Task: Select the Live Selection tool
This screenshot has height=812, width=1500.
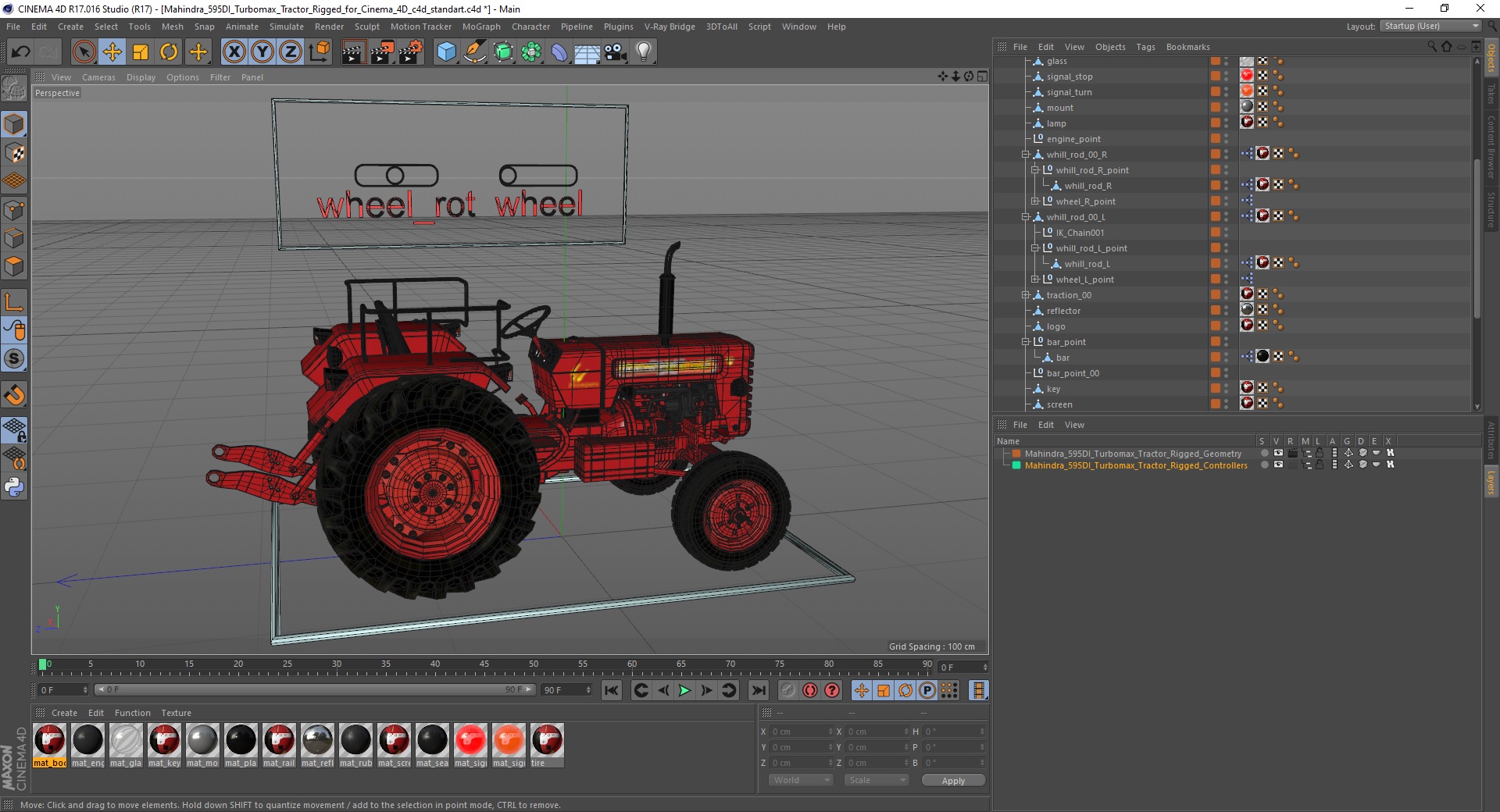Action: 84,52
